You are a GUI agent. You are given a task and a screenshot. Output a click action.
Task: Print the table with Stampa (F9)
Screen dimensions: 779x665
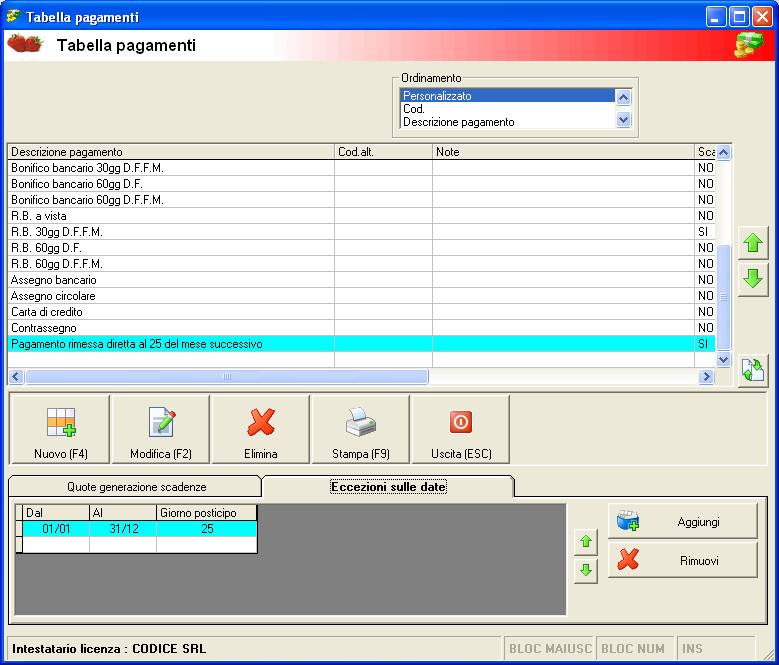pos(361,430)
